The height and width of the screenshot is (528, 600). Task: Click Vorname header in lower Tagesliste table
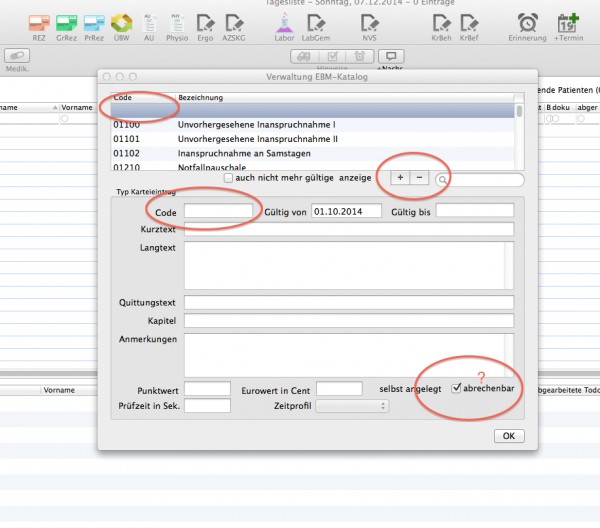coord(59,390)
